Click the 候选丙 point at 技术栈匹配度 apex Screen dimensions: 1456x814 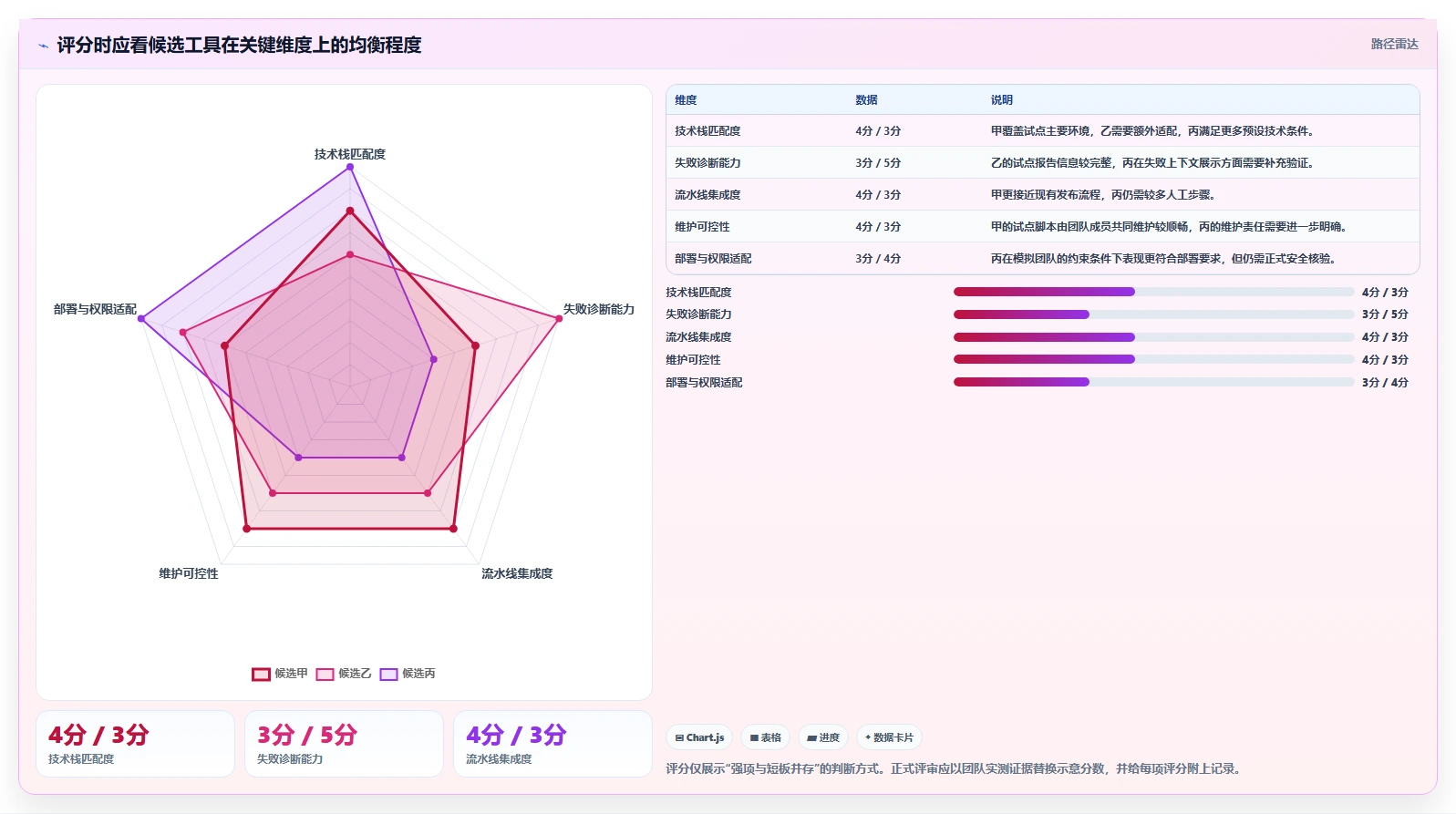[350, 167]
